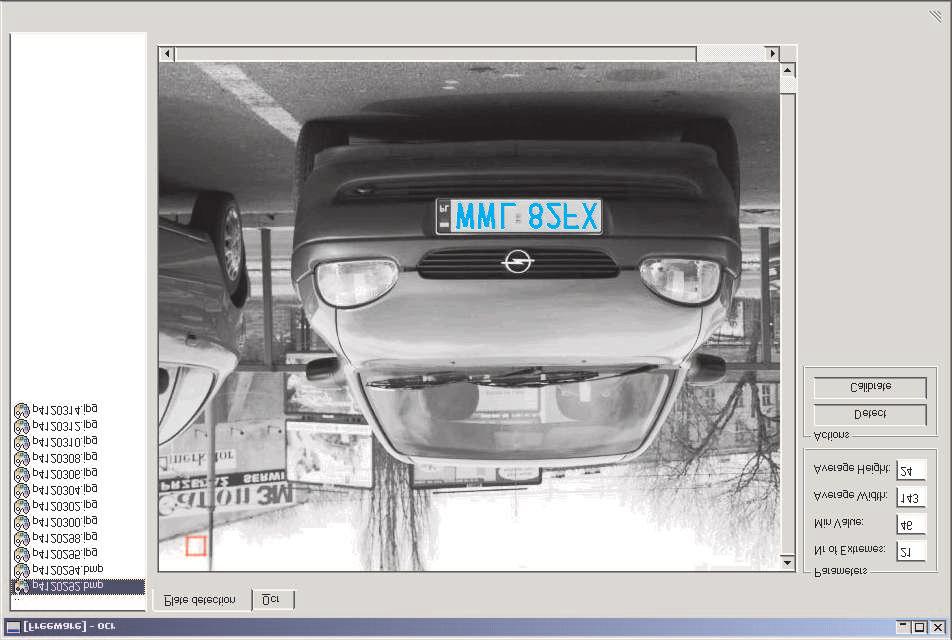Click the 'Parameters' group title
This screenshot has width=952, height=640.
(x=840, y=571)
